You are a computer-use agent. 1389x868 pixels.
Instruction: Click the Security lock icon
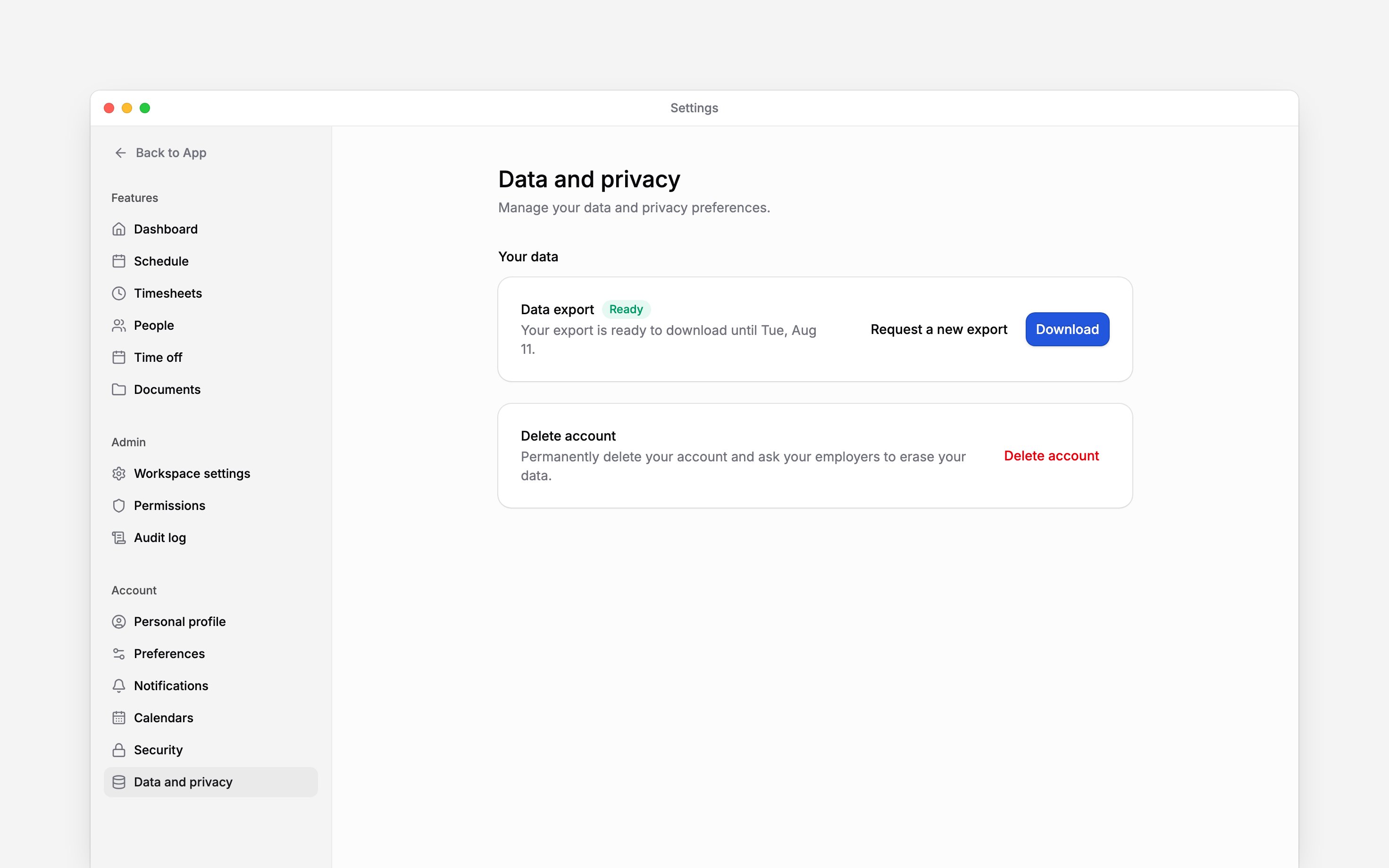coord(119,751)
